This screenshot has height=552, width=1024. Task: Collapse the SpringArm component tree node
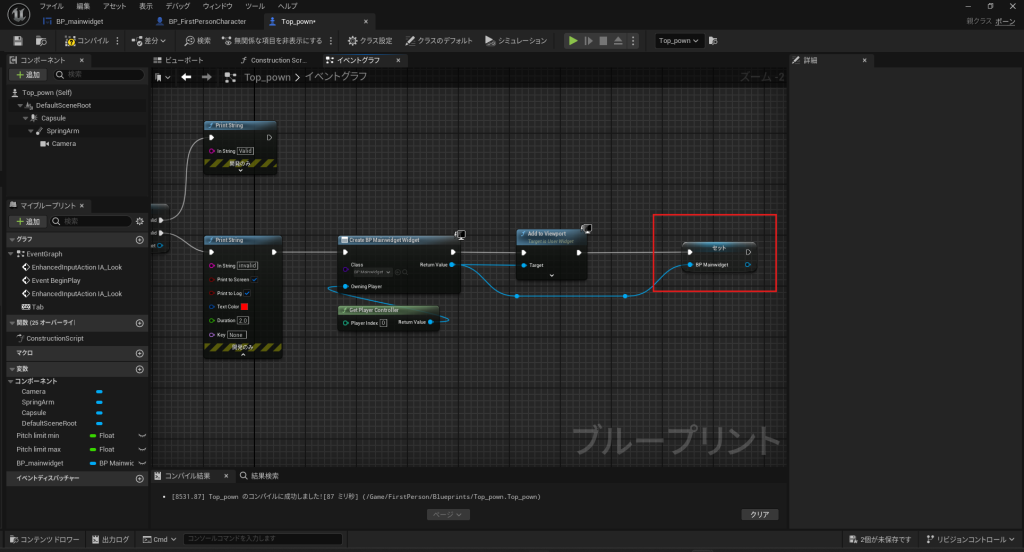31,130
